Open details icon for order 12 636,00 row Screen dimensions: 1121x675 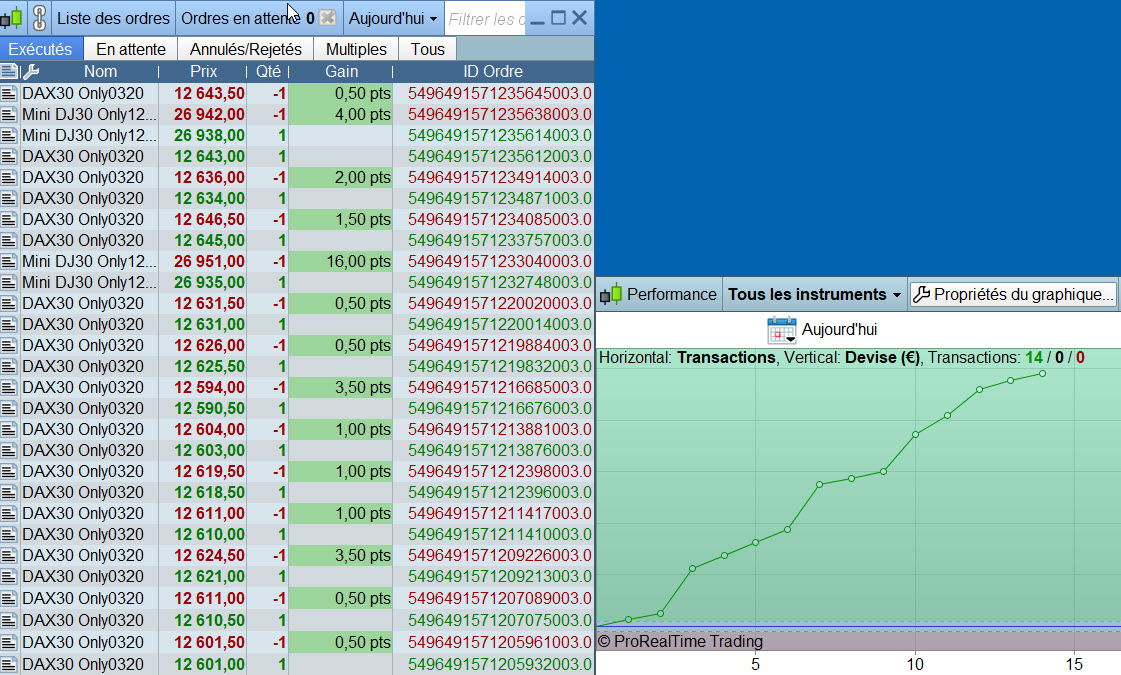(9, 177)
